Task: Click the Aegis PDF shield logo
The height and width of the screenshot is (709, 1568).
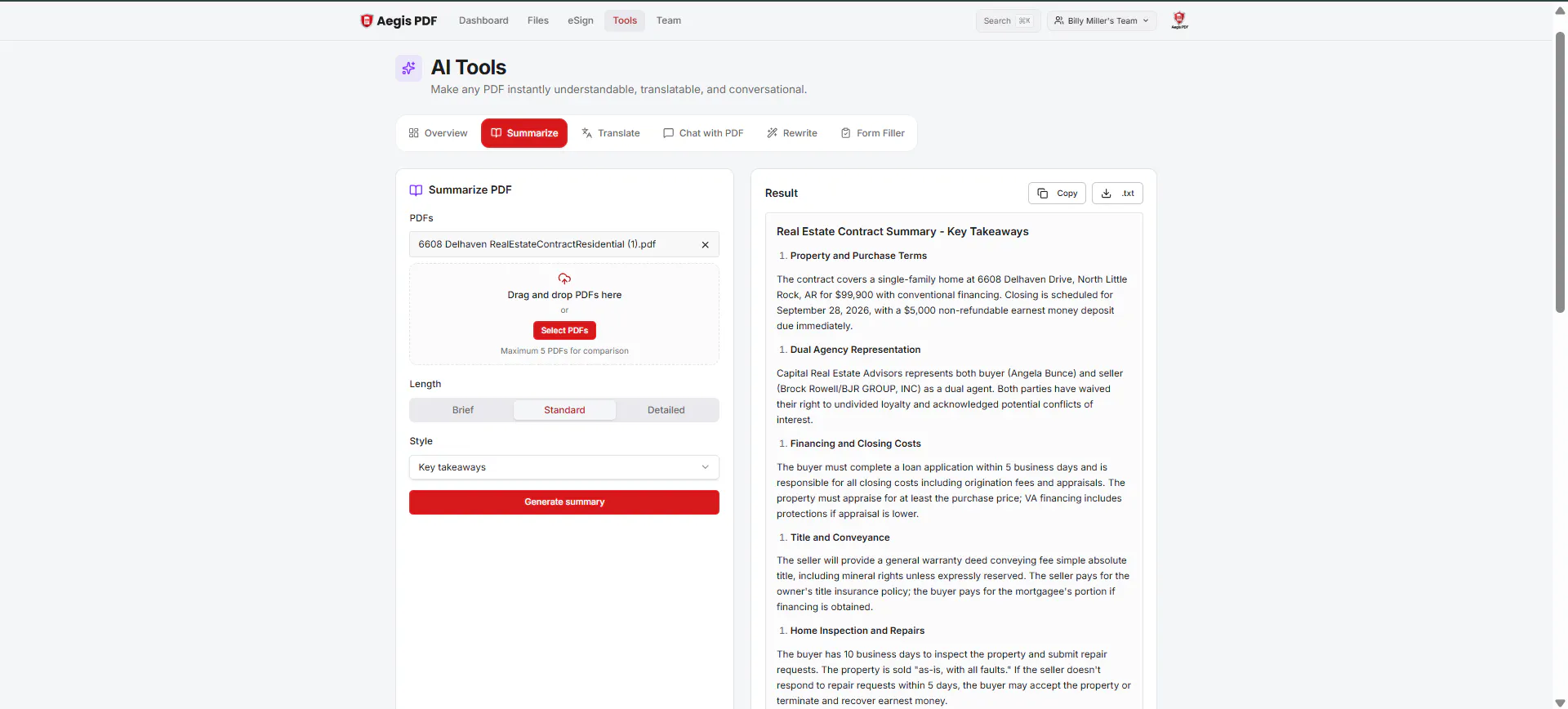Action: pos(367,20)
